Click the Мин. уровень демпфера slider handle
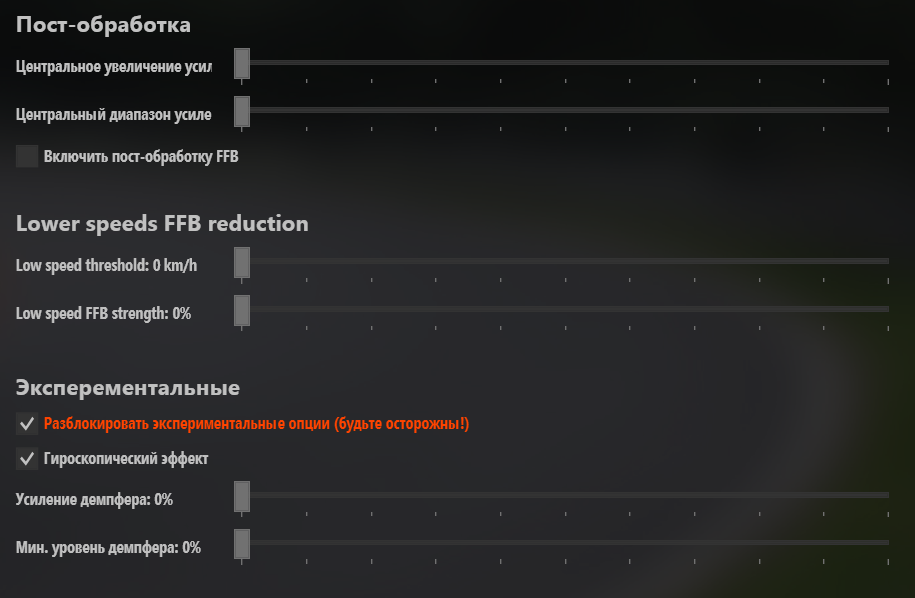Screen dimensions: 915x598 coord(241,544)
